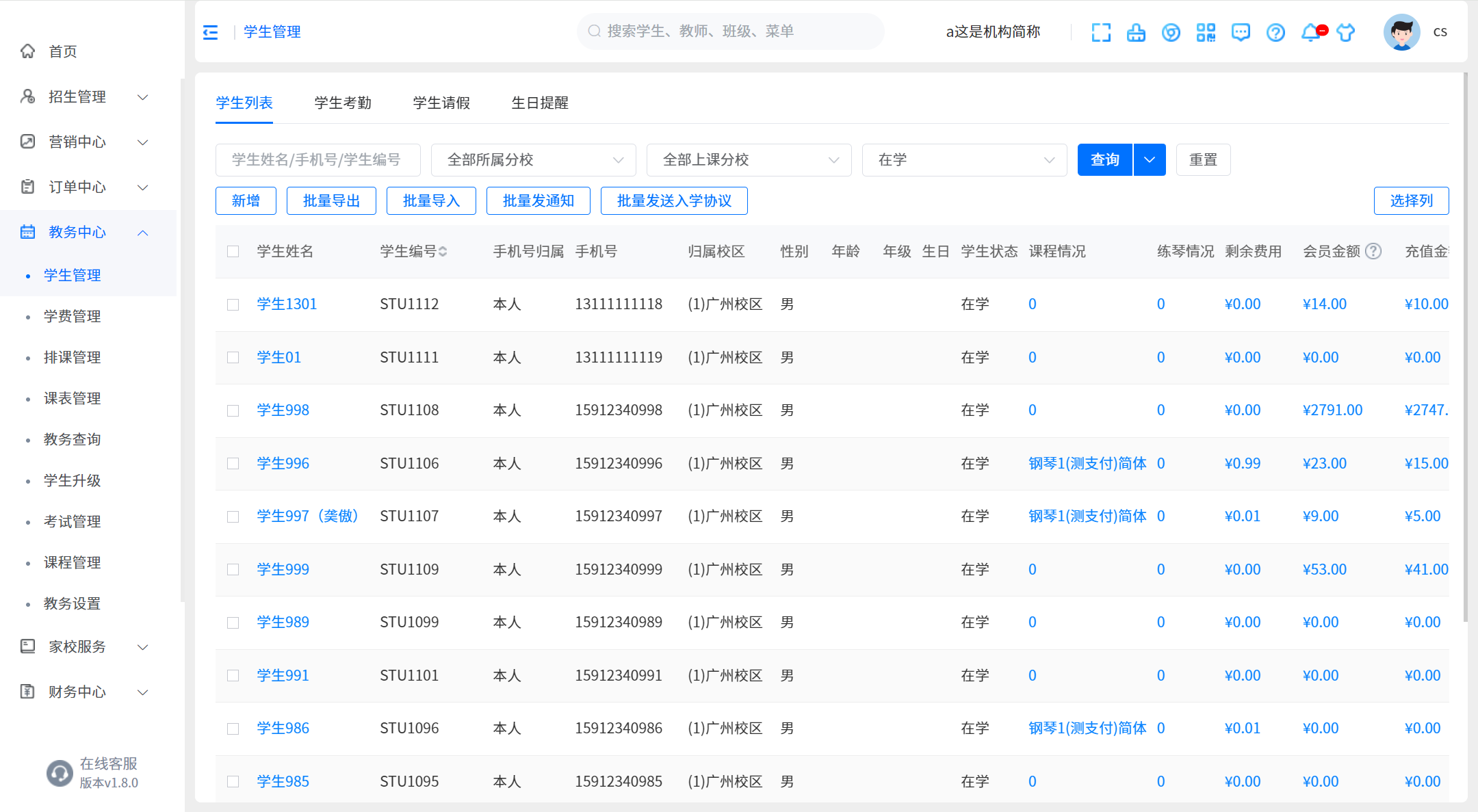This screenshot has height=812, width=1478.
Task: Open student link 学生1301
Action: click(287, 304)
